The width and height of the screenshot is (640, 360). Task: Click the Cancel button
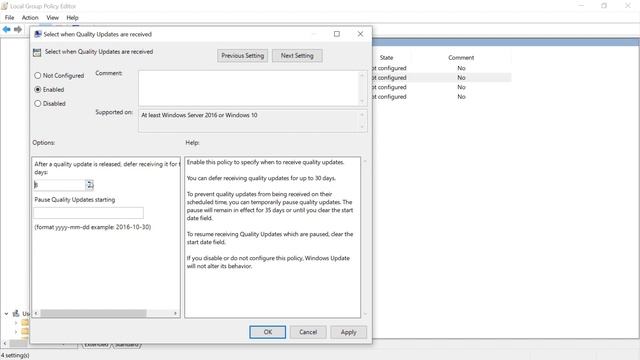tap(308, 332)
